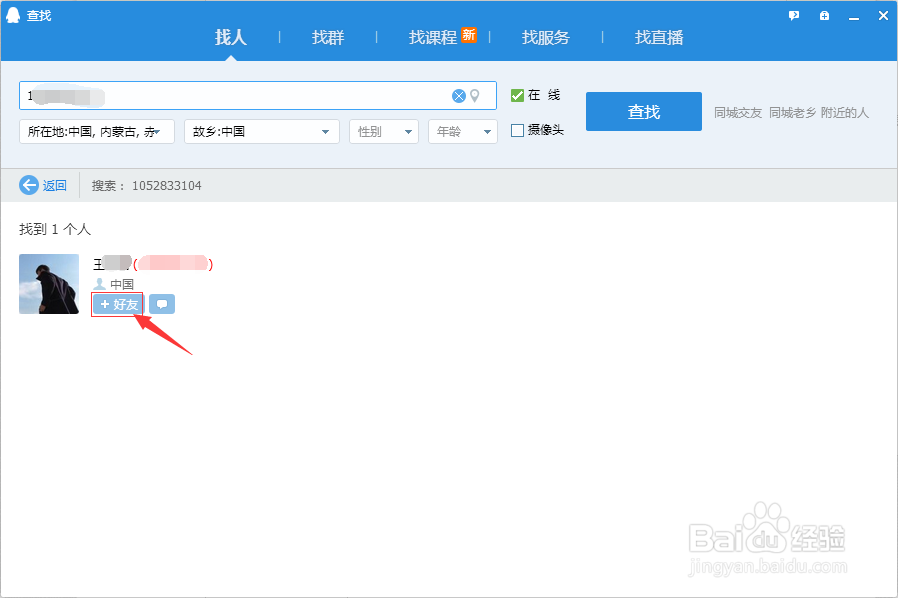
Task: Select the 找直播 tab
Action: point(659,37)
